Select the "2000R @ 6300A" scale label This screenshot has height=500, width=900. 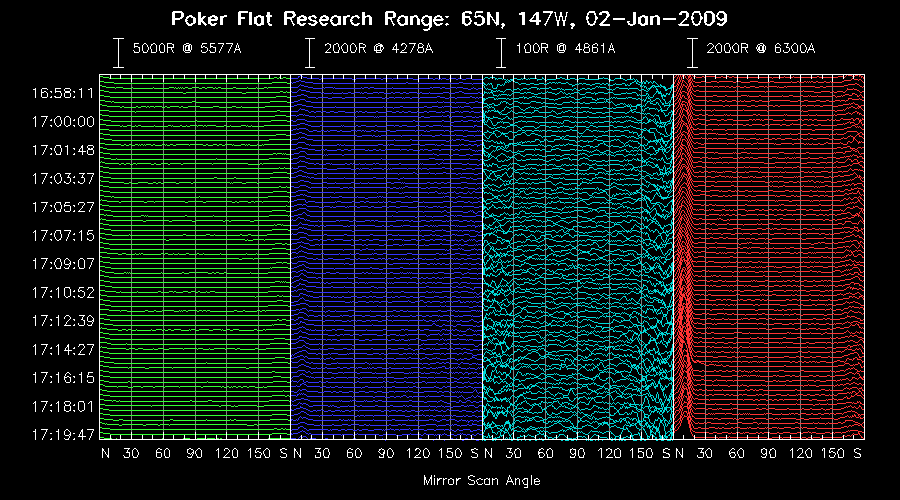pyautogui.click(x=761, y=48)
